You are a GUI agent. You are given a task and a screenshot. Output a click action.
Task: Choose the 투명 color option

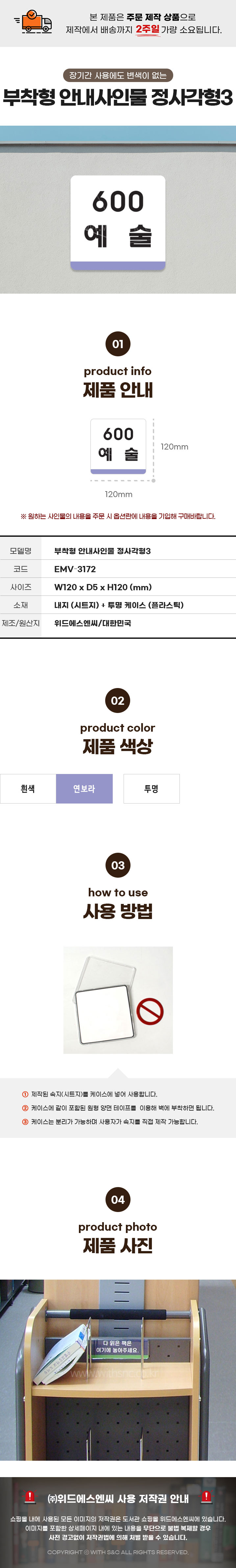click(151, 789)
